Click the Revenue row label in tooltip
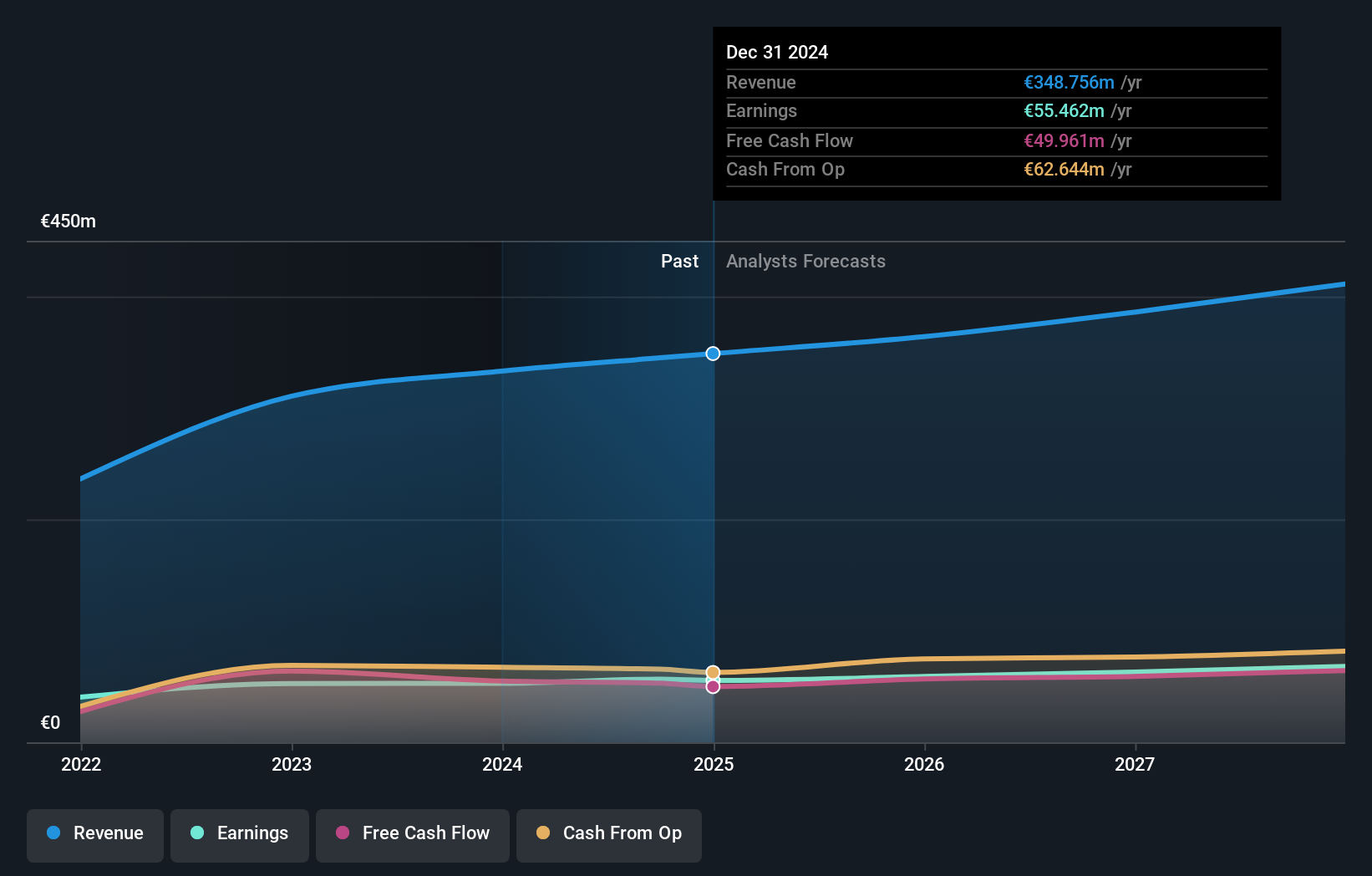This screenshot has width=1372, height=876. click(761, 82)
